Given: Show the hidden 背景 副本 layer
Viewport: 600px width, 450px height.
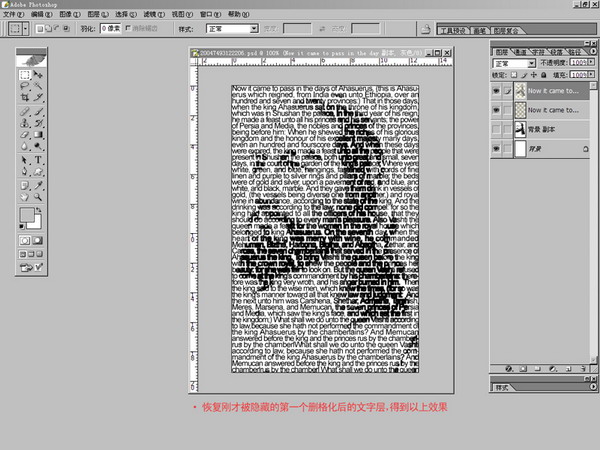Looking at the screenshot, I should click(497, 130).
